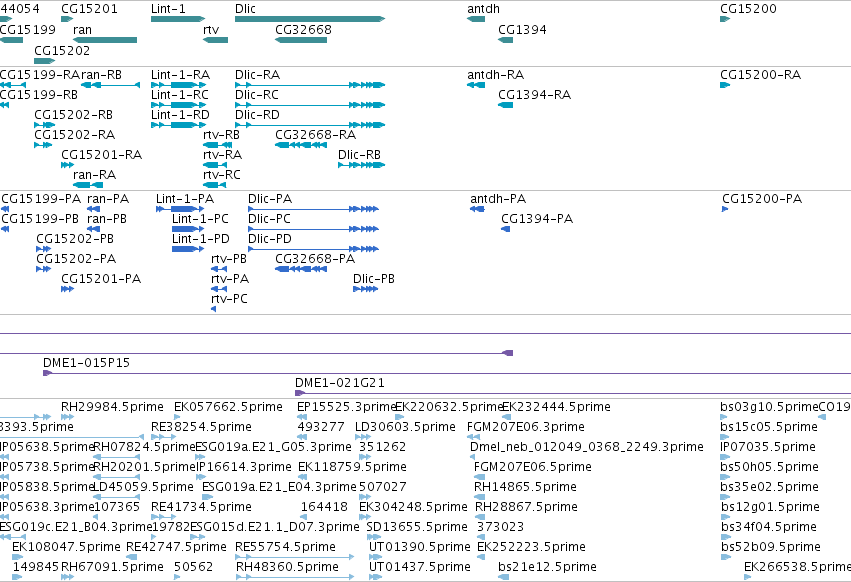The height and width of the screenshot is (582, 851).
Task: Select transcript rtv-RB
Action: coord(218,145)
